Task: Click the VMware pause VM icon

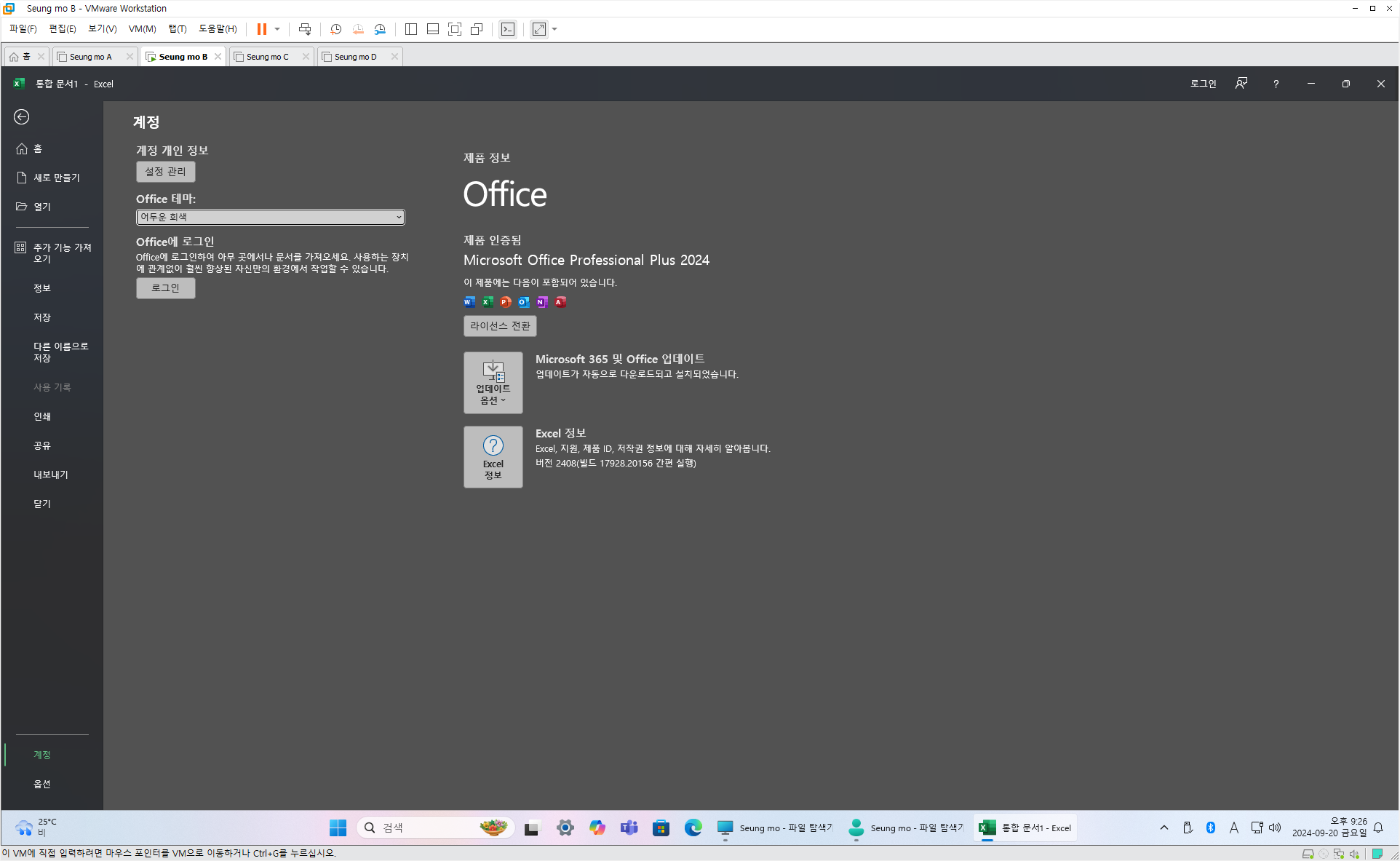Action: click(x=261, y=29)
